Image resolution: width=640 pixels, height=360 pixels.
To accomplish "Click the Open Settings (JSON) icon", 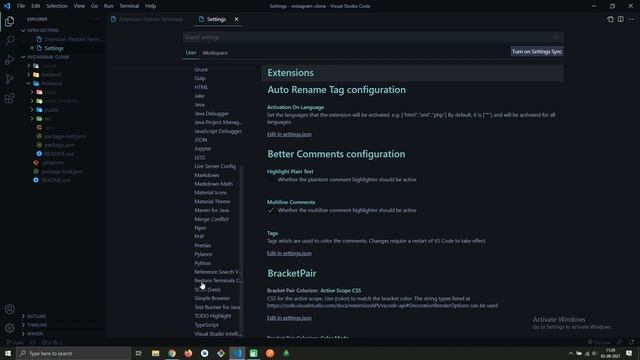I will 610,19.
